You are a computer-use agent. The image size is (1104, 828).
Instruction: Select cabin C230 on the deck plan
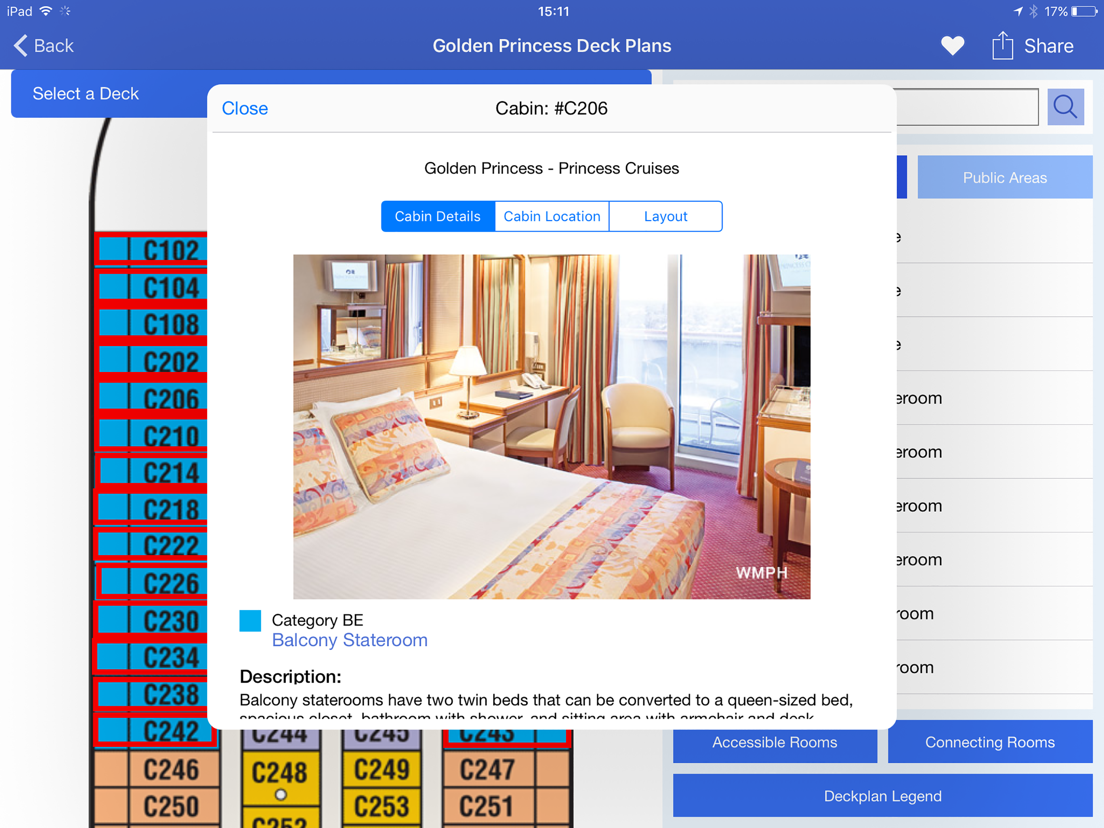coord(151,621)
